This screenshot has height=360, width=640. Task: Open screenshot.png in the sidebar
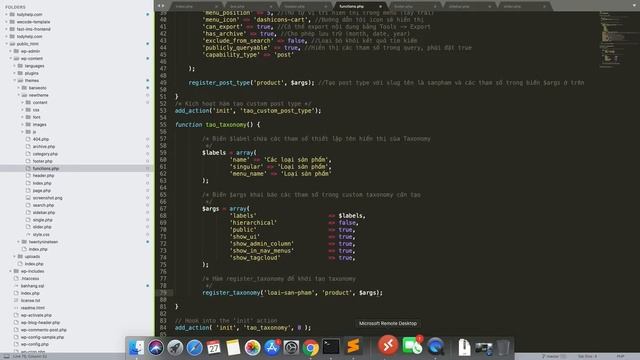pos(47,198)
